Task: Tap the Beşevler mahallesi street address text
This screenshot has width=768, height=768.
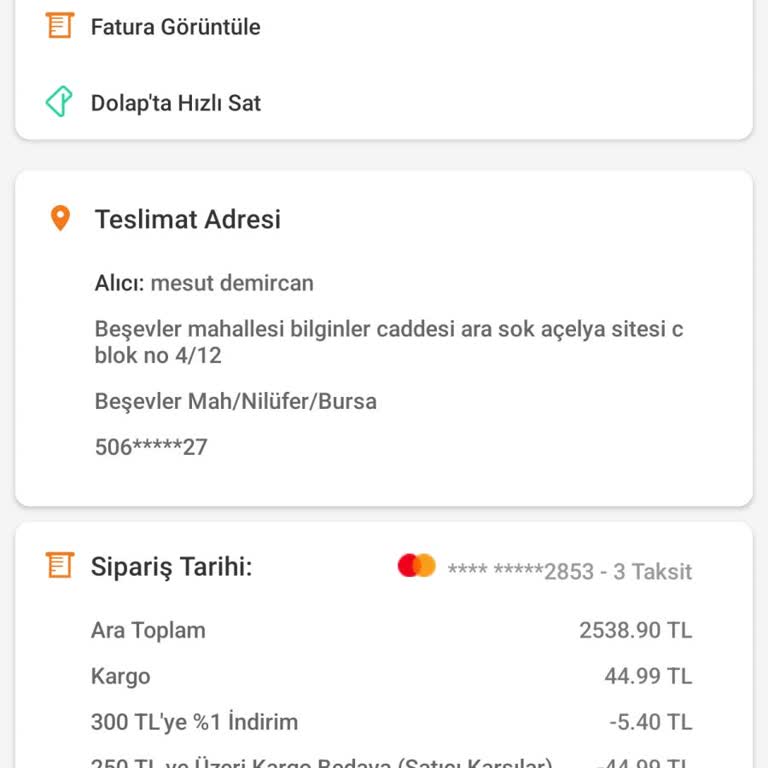Action: tap(389, 342)
